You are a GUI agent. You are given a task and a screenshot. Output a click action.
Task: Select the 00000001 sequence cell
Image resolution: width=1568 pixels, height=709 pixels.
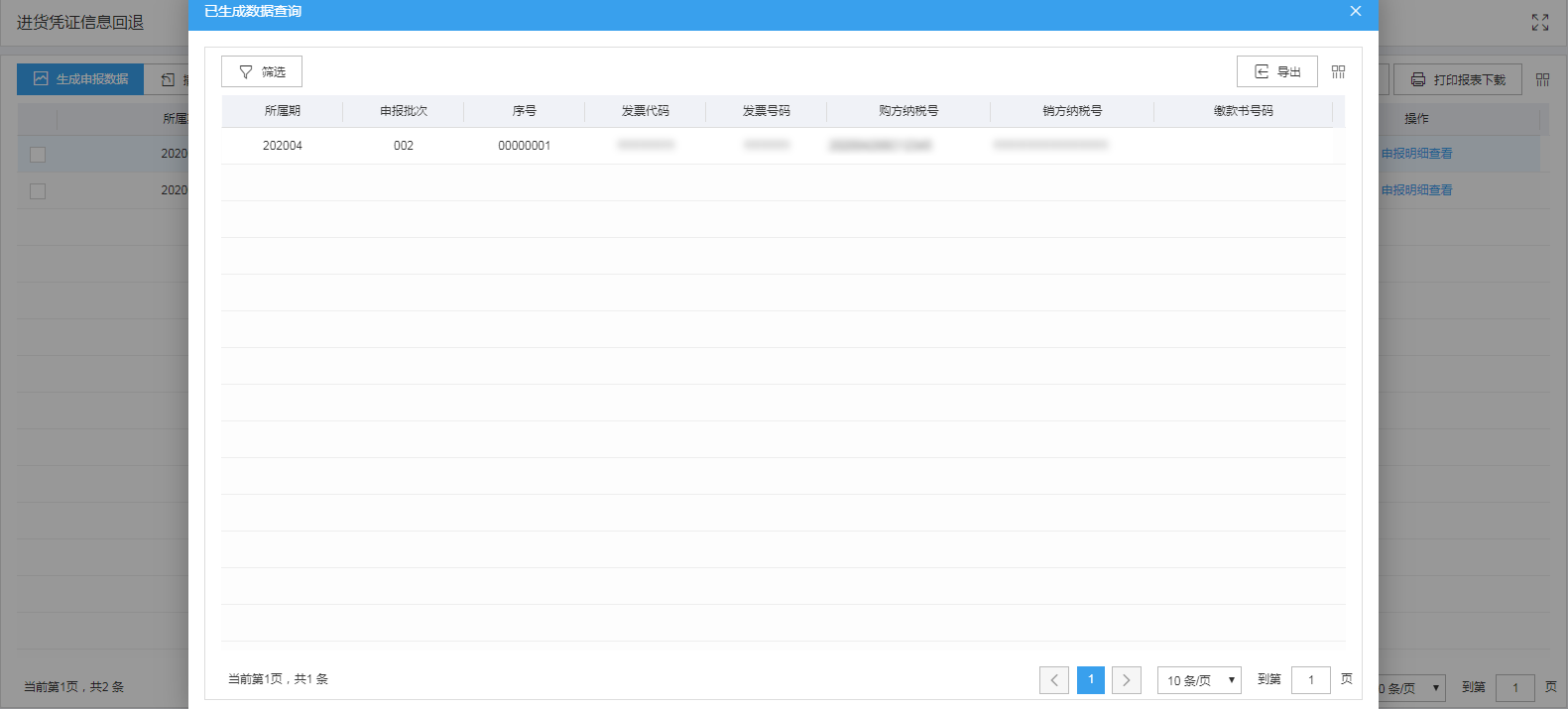[525, 146]
